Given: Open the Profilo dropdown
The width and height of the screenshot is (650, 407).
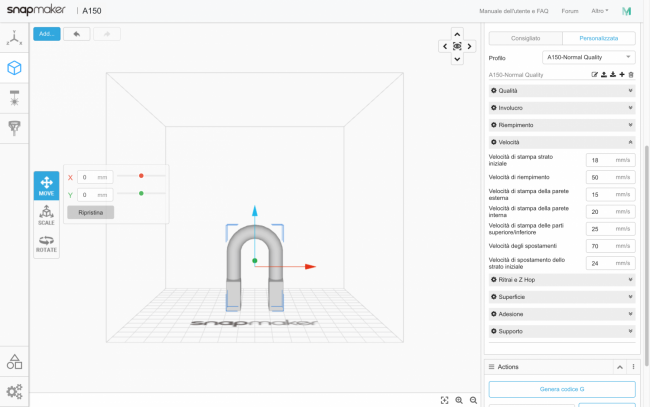Looking at the screenshot, I should pyautogui.click(x=588, y=58).
